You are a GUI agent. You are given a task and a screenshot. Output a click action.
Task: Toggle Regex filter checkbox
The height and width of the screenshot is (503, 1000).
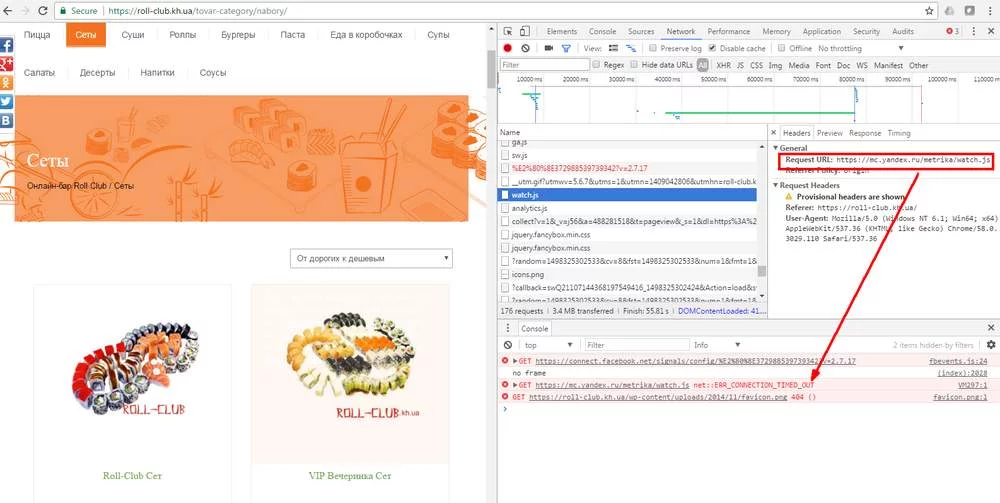596,65
